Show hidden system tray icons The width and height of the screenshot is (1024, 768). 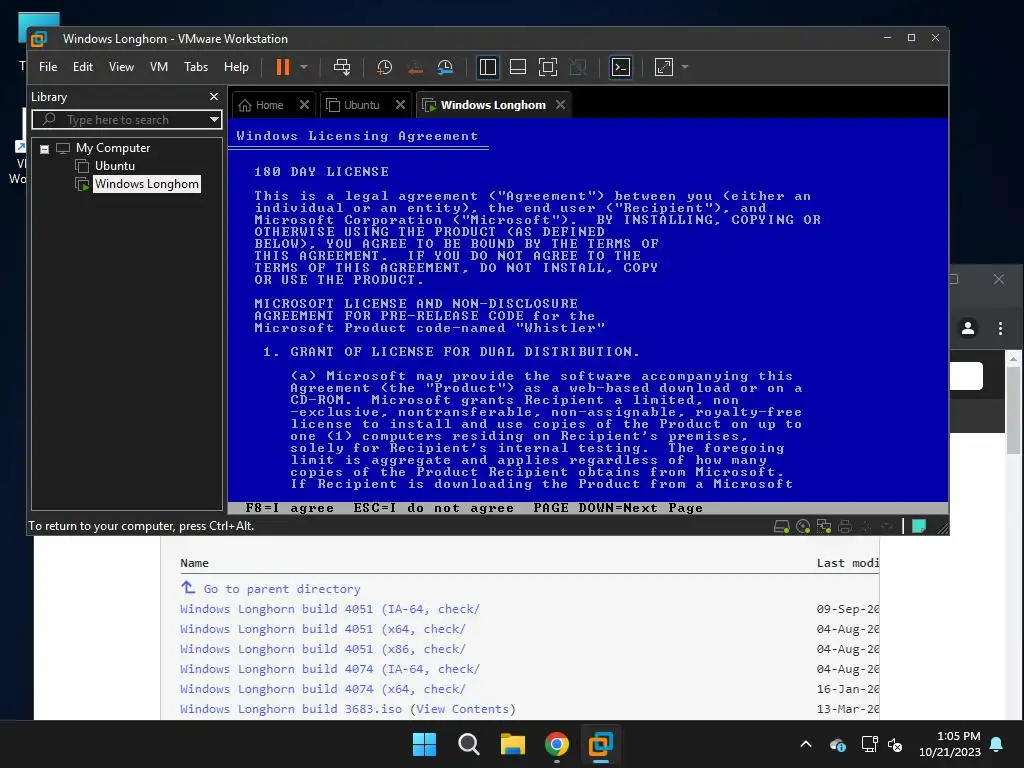[806, 744]
